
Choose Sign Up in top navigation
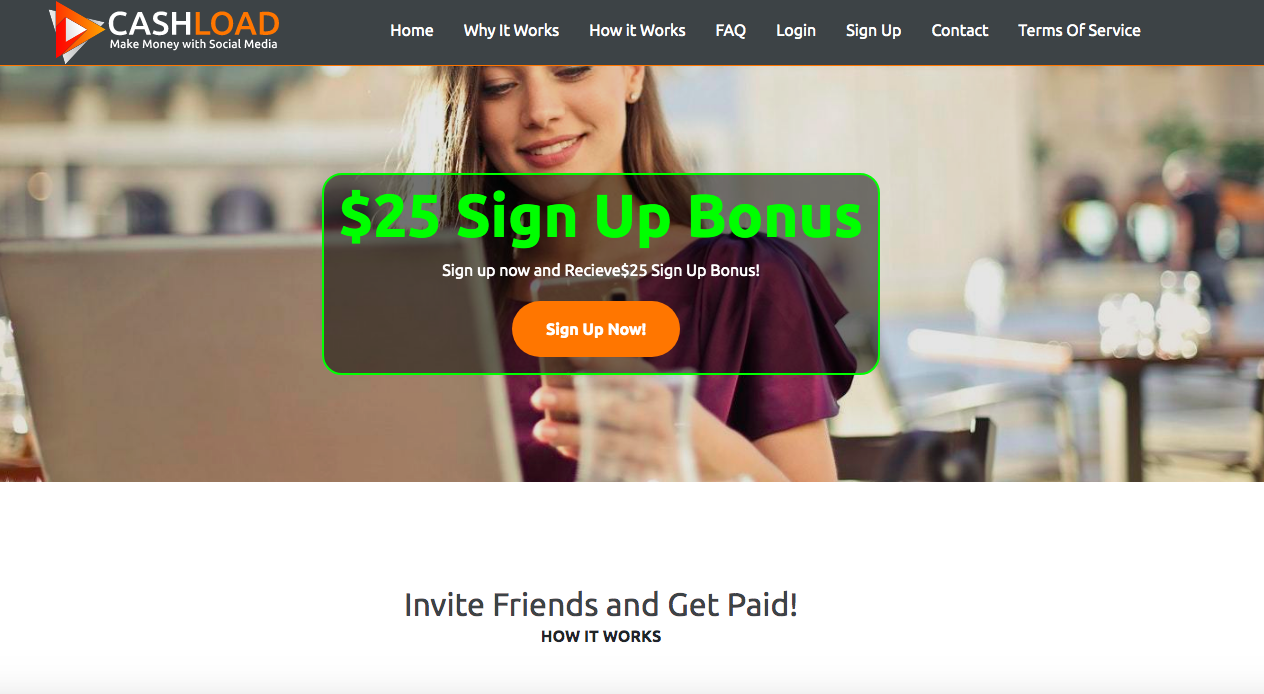pos(873,30)
